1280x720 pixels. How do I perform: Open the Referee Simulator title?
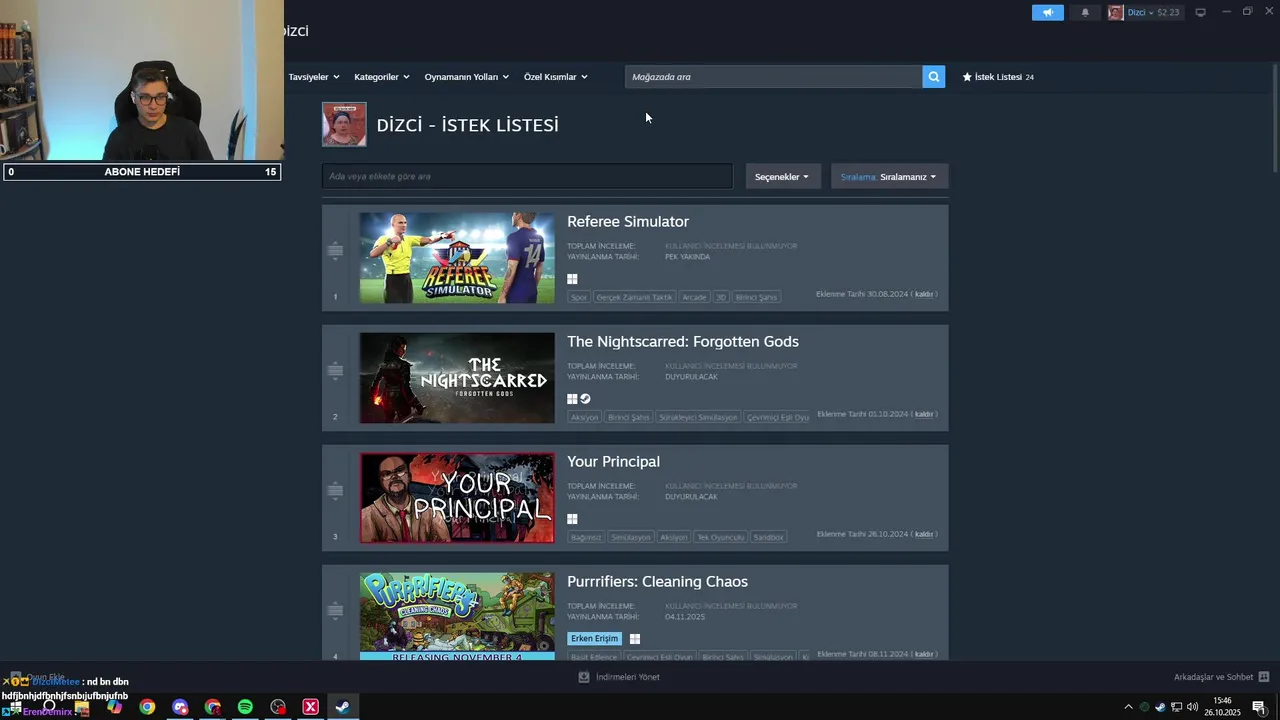pyautogui.click(x=628, y=221)
